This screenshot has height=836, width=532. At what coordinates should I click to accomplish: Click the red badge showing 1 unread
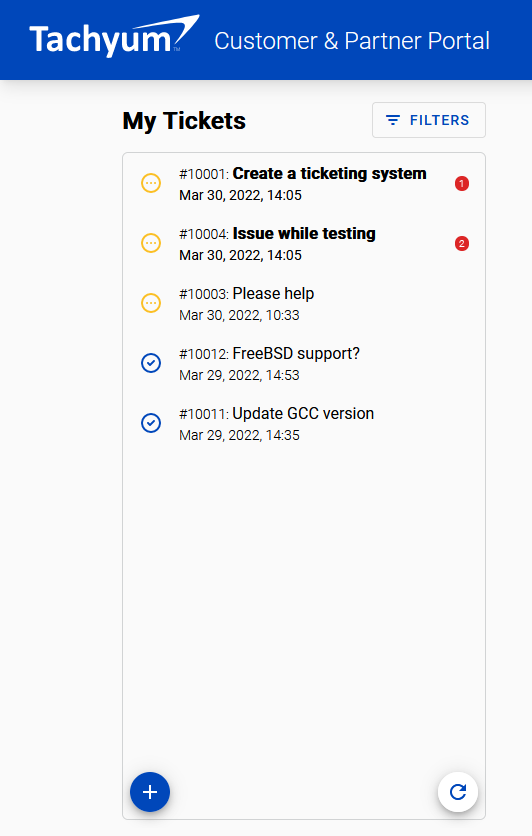pos(462,183)
